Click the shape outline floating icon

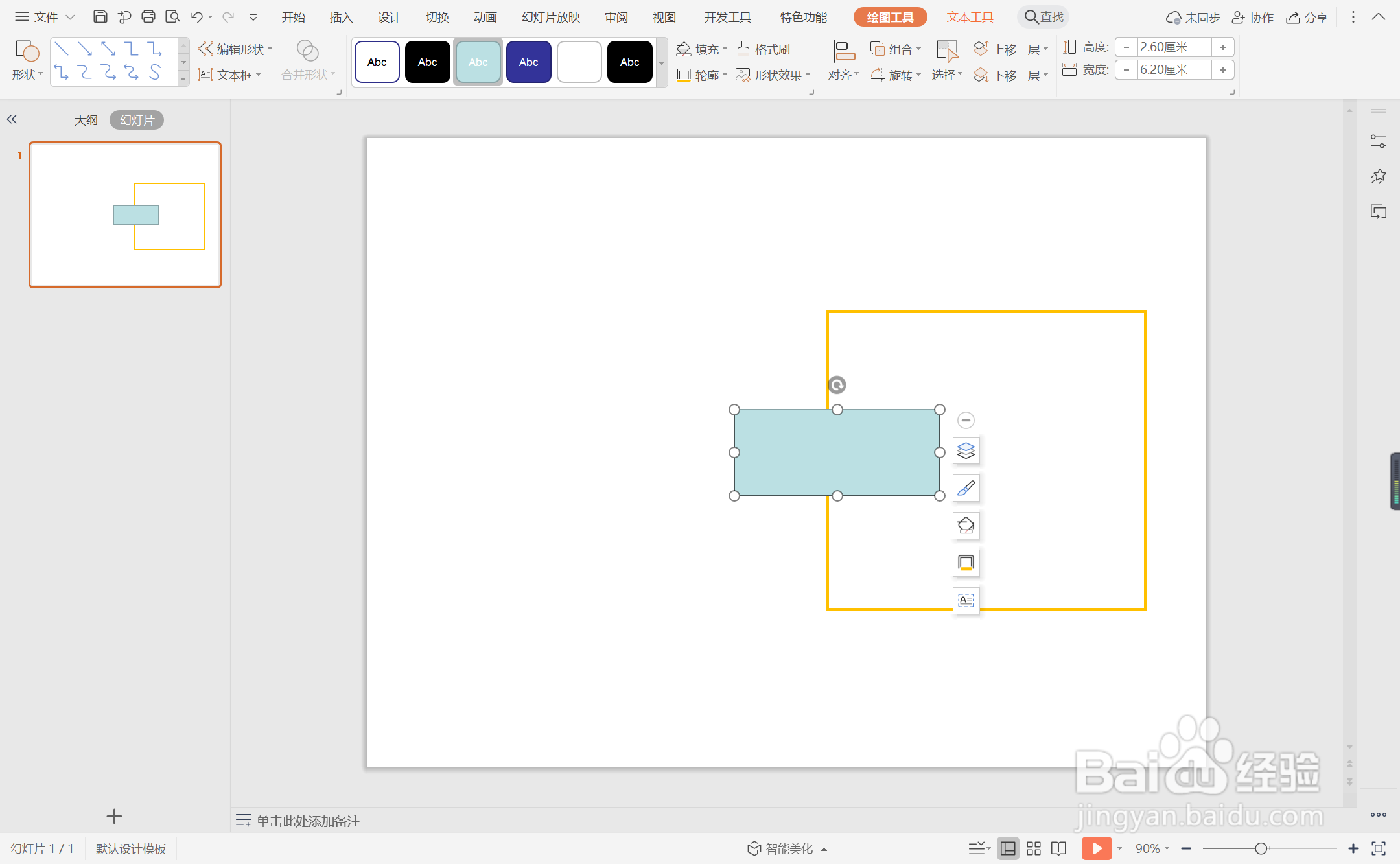[966, 563]
